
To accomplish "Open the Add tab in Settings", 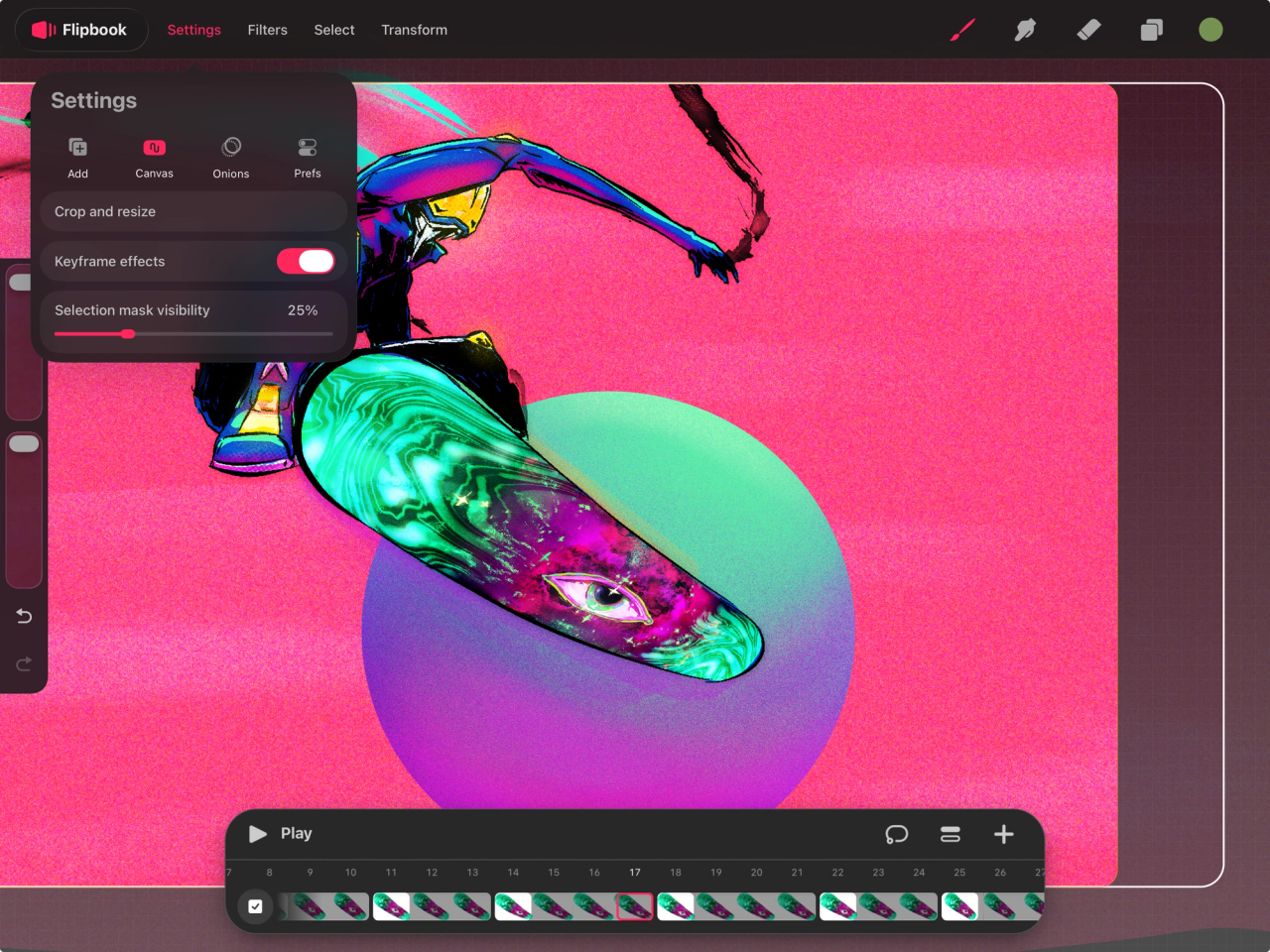I will pyautogui.click(x=77, y=156).
